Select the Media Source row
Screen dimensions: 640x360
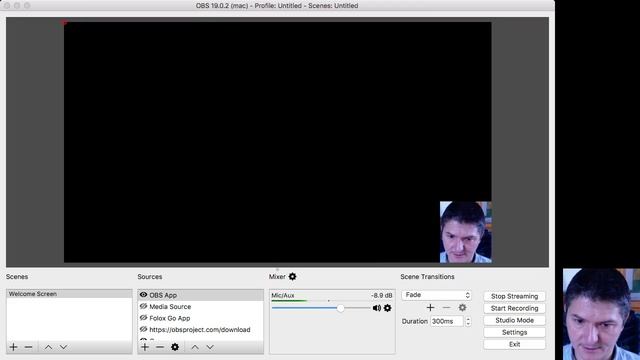point(200,306)
